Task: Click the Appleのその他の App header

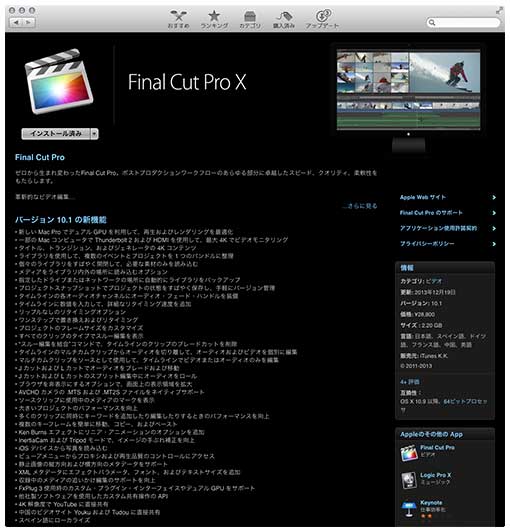Action: click(445, 434)
